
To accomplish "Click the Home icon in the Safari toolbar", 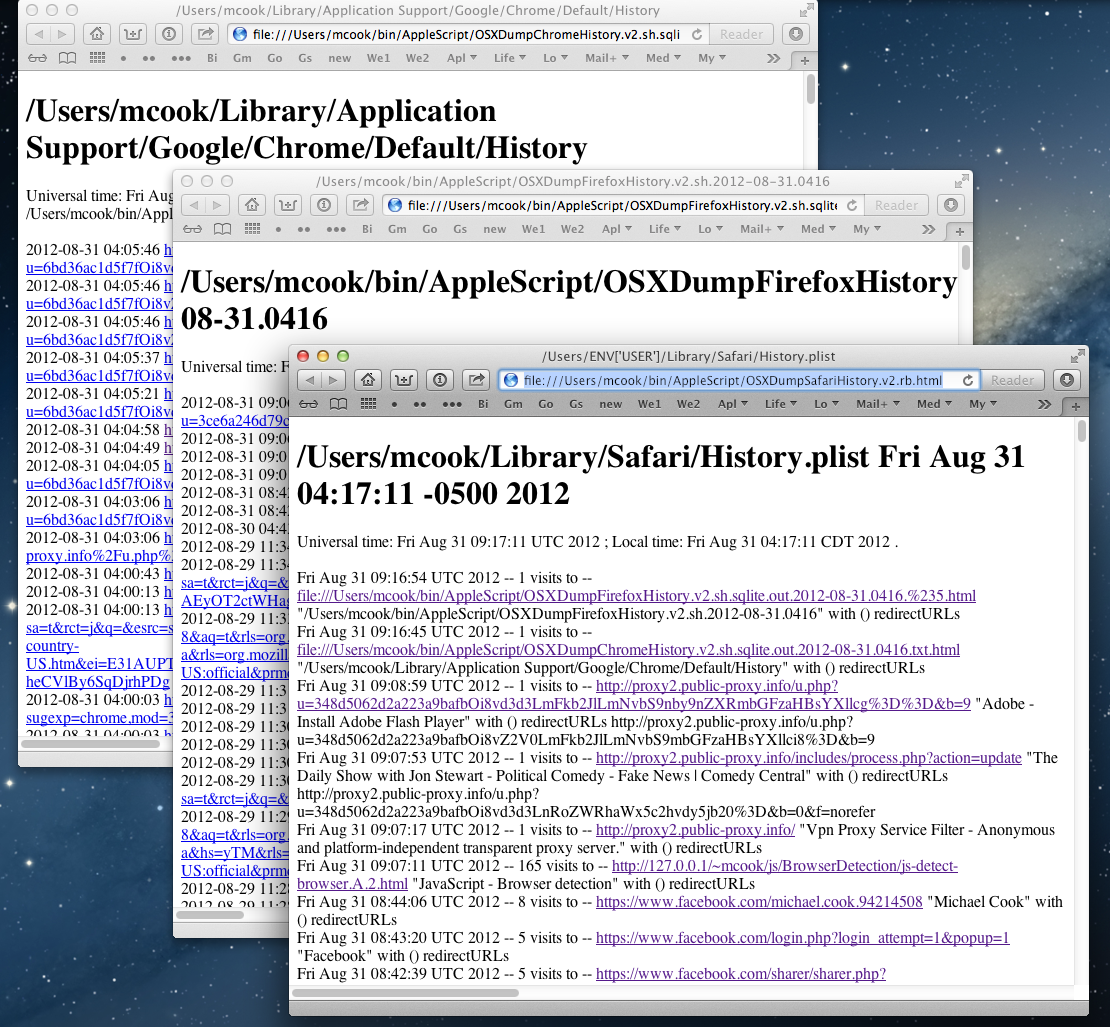I will (368, 380).
